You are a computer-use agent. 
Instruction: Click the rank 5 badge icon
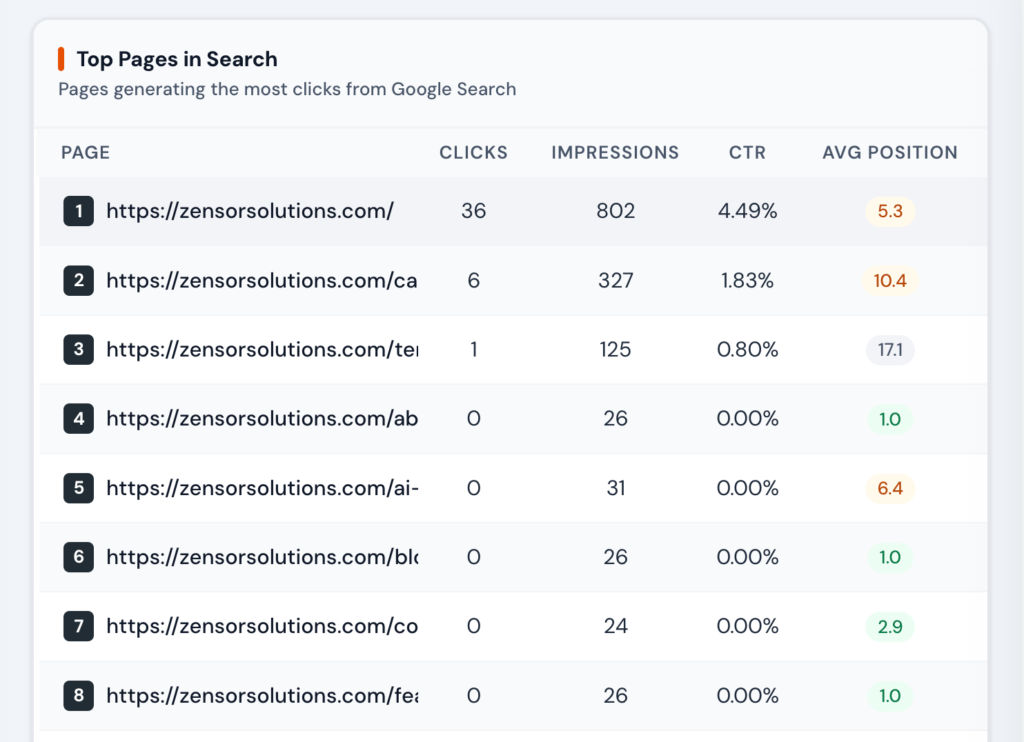pos(78,488)
